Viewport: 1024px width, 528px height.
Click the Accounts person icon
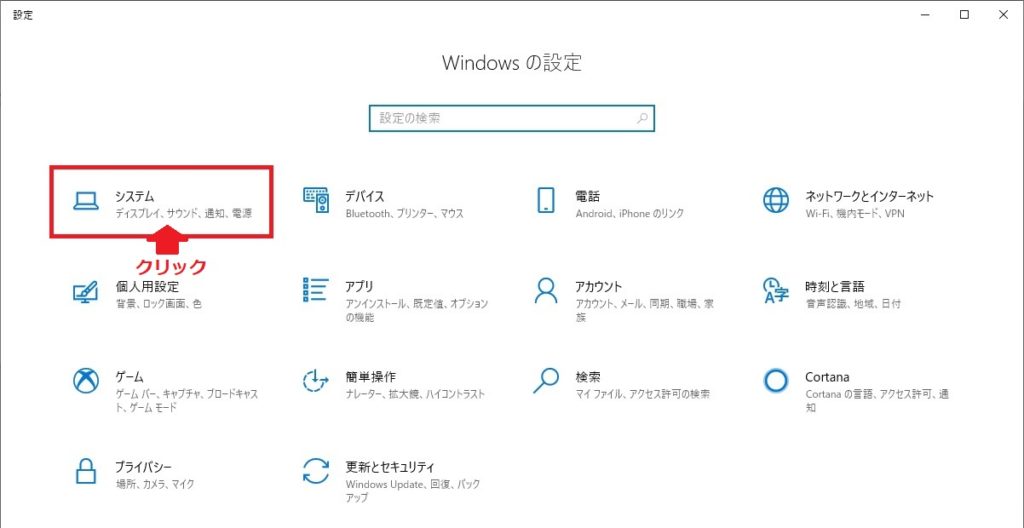(545, 290)
